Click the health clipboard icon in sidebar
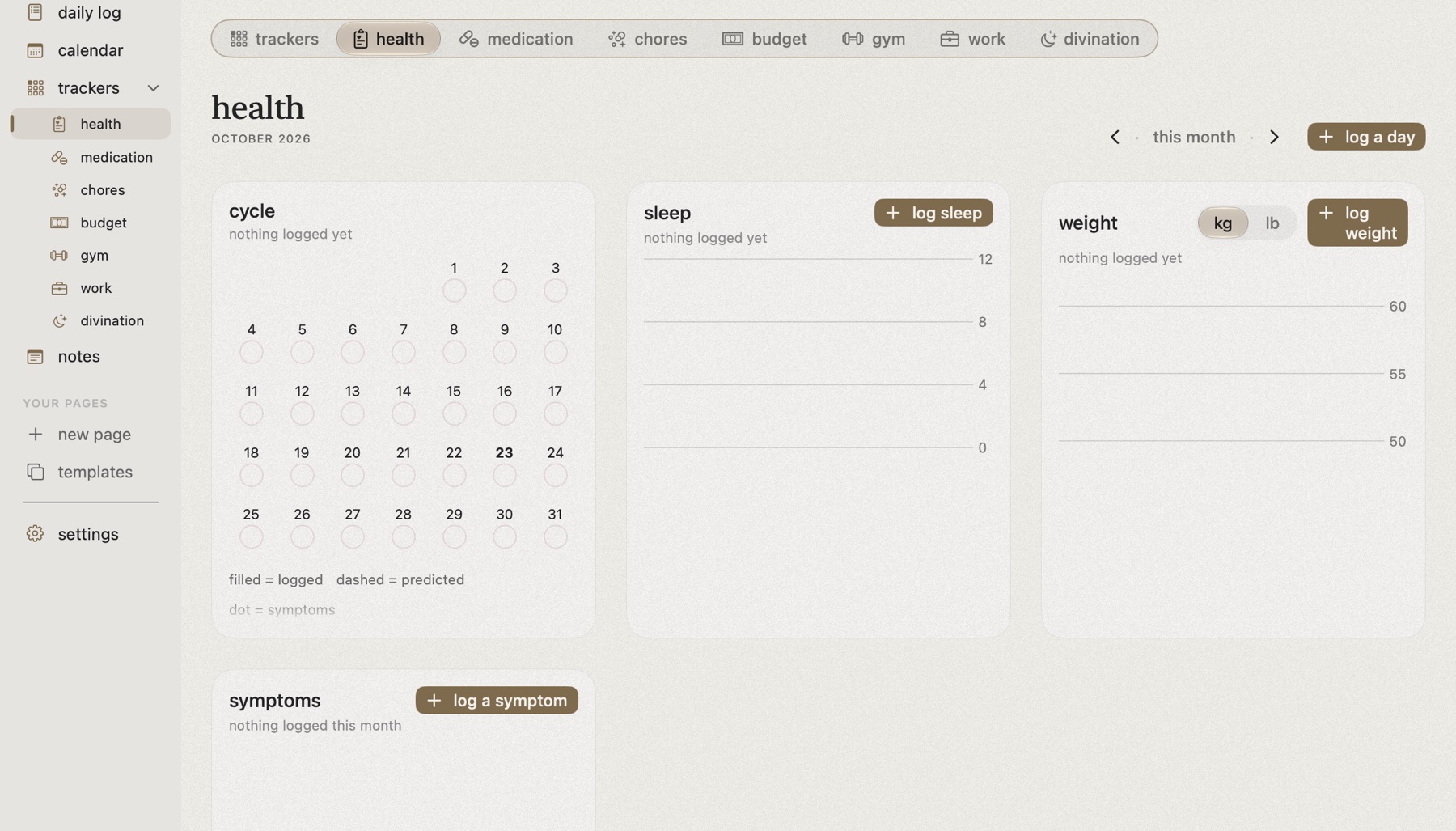1456x831 pixels. (x=59, y=124)
